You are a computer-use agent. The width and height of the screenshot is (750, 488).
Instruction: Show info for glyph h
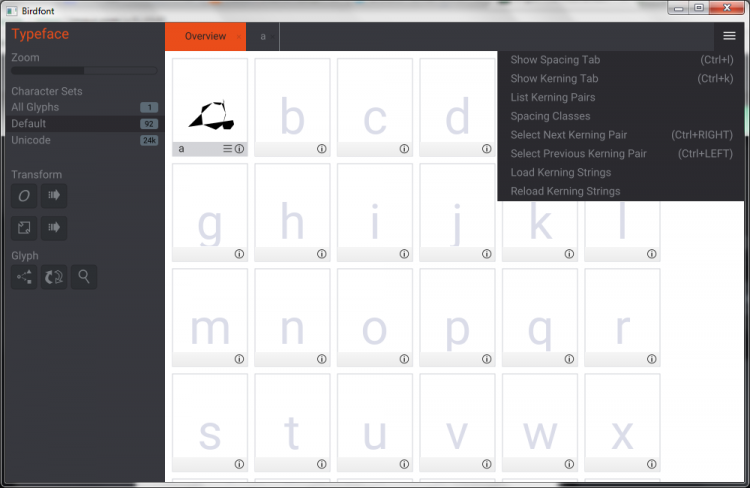[x=321, y=254]
